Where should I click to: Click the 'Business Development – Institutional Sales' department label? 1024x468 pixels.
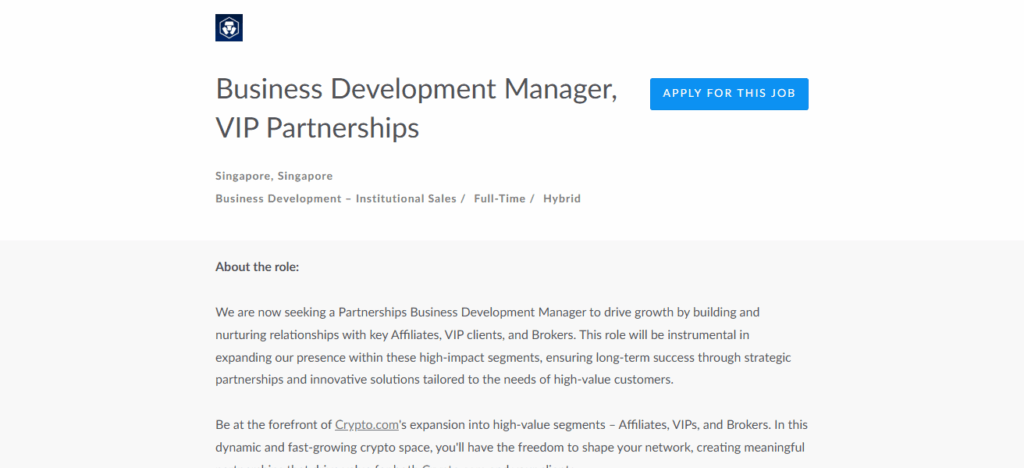click(336, 199)
